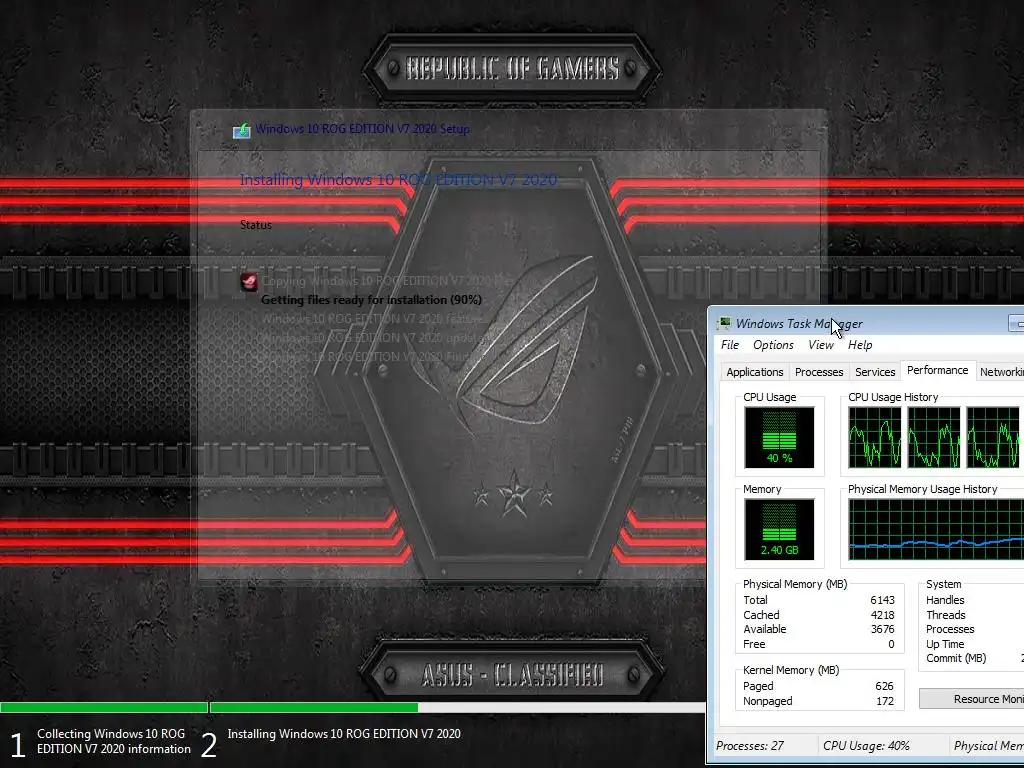Click the first setup progress bar segment
This screenshot has height=768, width=1024.
pyautogui.click(x=104, y=707)
